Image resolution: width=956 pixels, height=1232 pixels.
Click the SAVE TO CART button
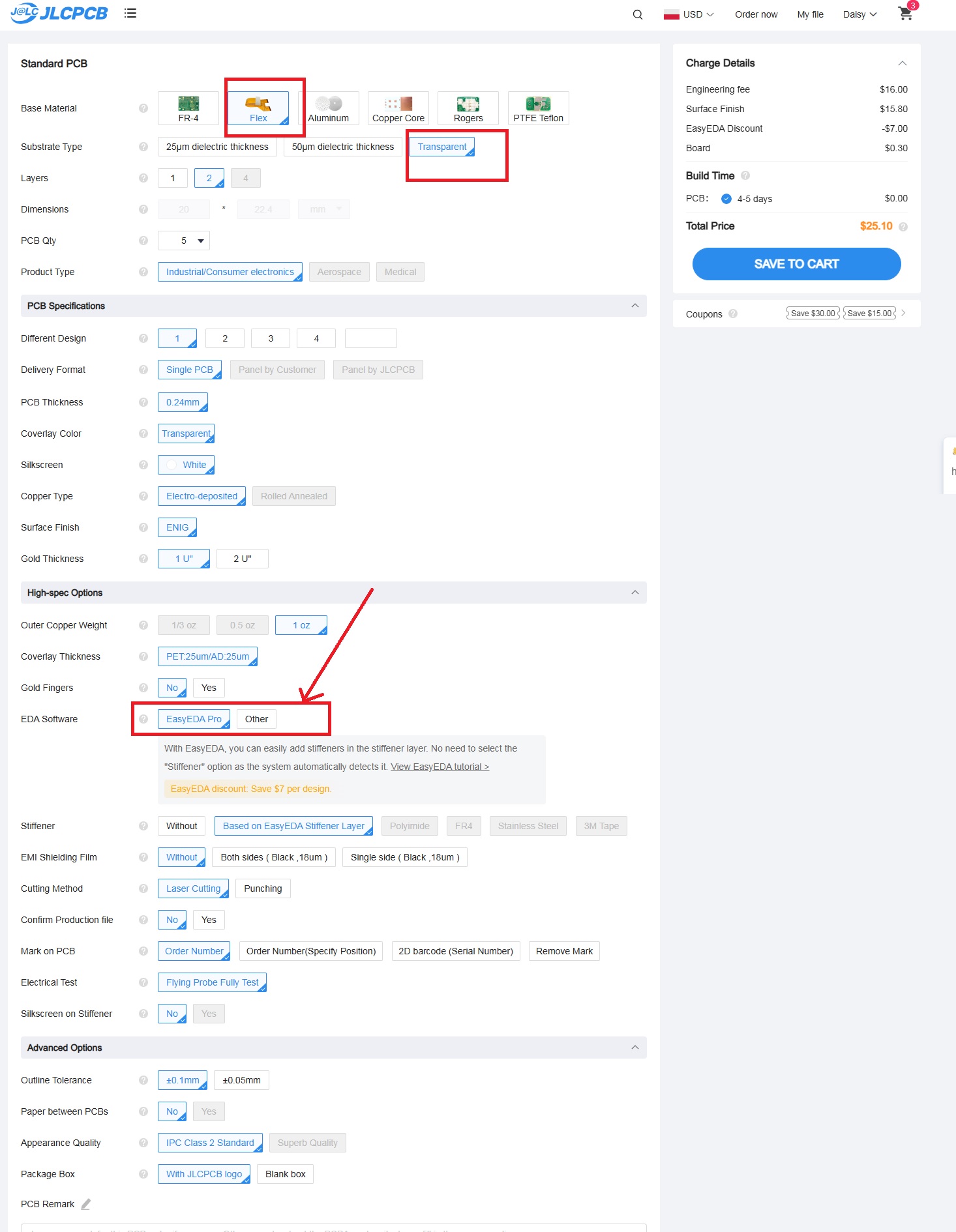pos(796,264)
